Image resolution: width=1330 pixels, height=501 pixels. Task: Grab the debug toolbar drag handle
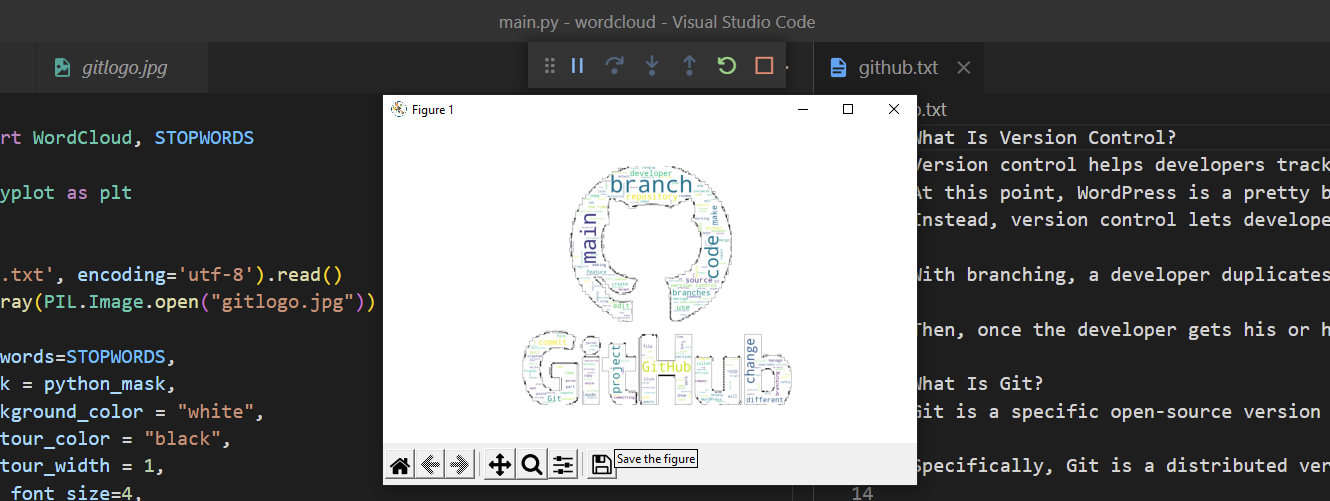click(x=549, y=66)
